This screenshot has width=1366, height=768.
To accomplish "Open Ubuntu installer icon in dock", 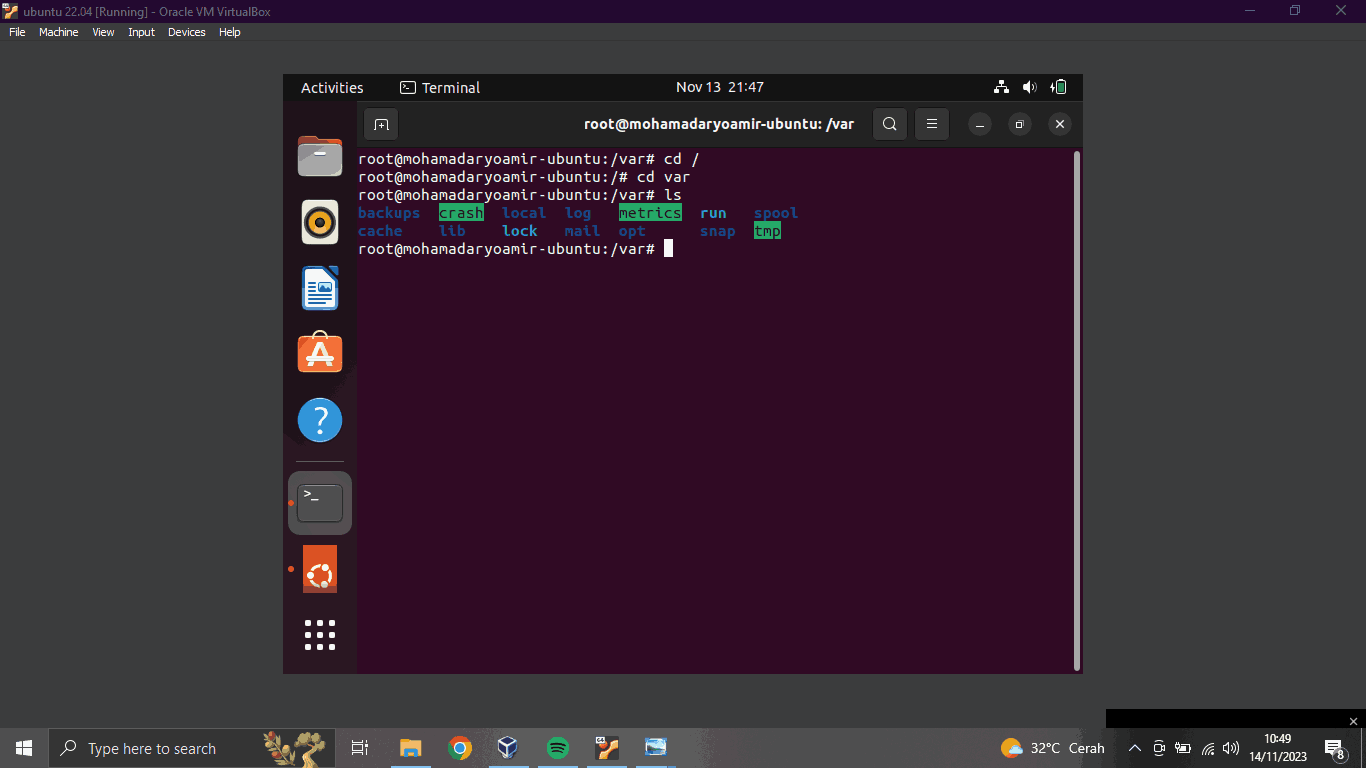I will (320, 569).
